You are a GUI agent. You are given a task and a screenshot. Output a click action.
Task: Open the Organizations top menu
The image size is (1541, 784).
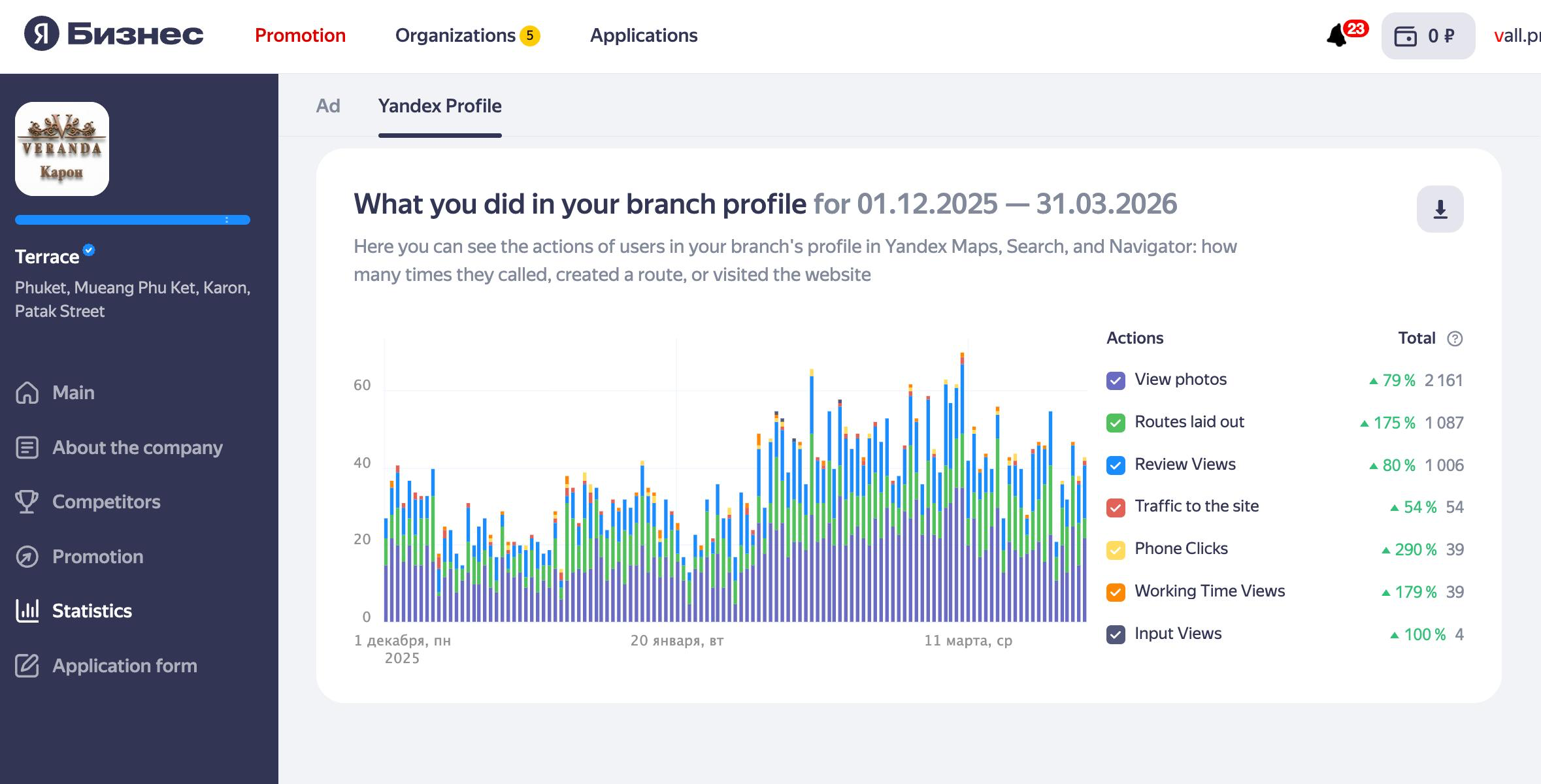pyautogui.click(x=456, y=35)
